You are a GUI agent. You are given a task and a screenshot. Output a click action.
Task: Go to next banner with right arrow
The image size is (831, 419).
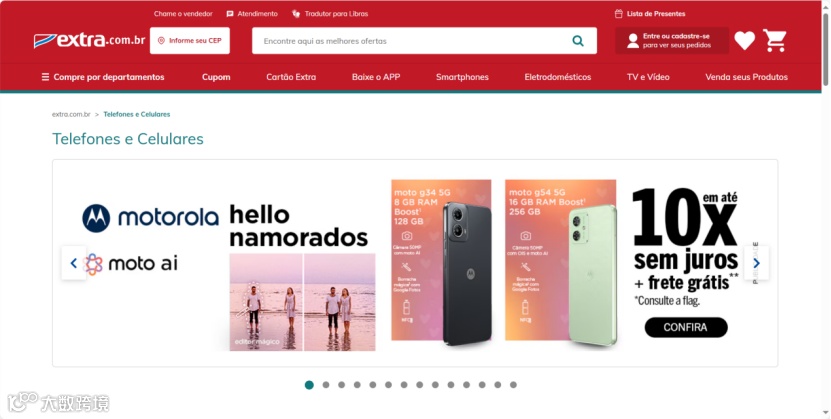(x=756, y=263)
